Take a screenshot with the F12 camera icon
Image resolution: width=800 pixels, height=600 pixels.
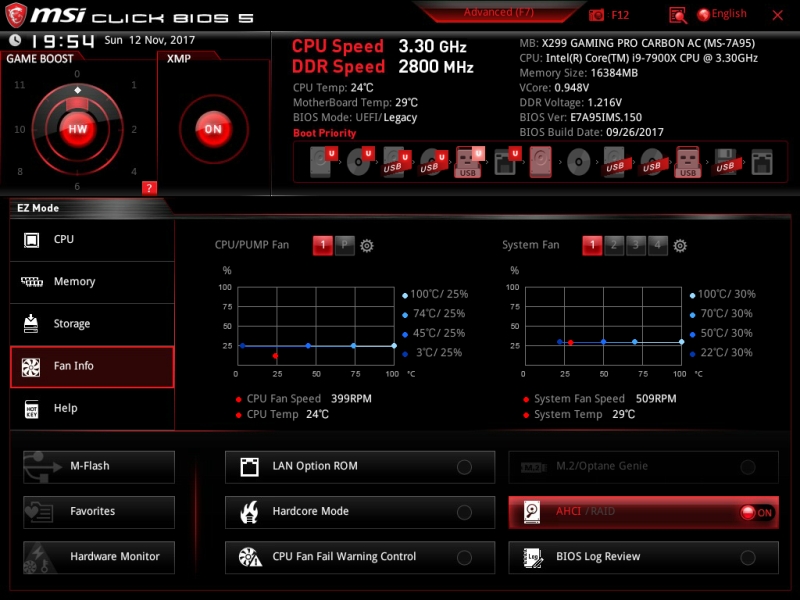(x=596, y=15)
